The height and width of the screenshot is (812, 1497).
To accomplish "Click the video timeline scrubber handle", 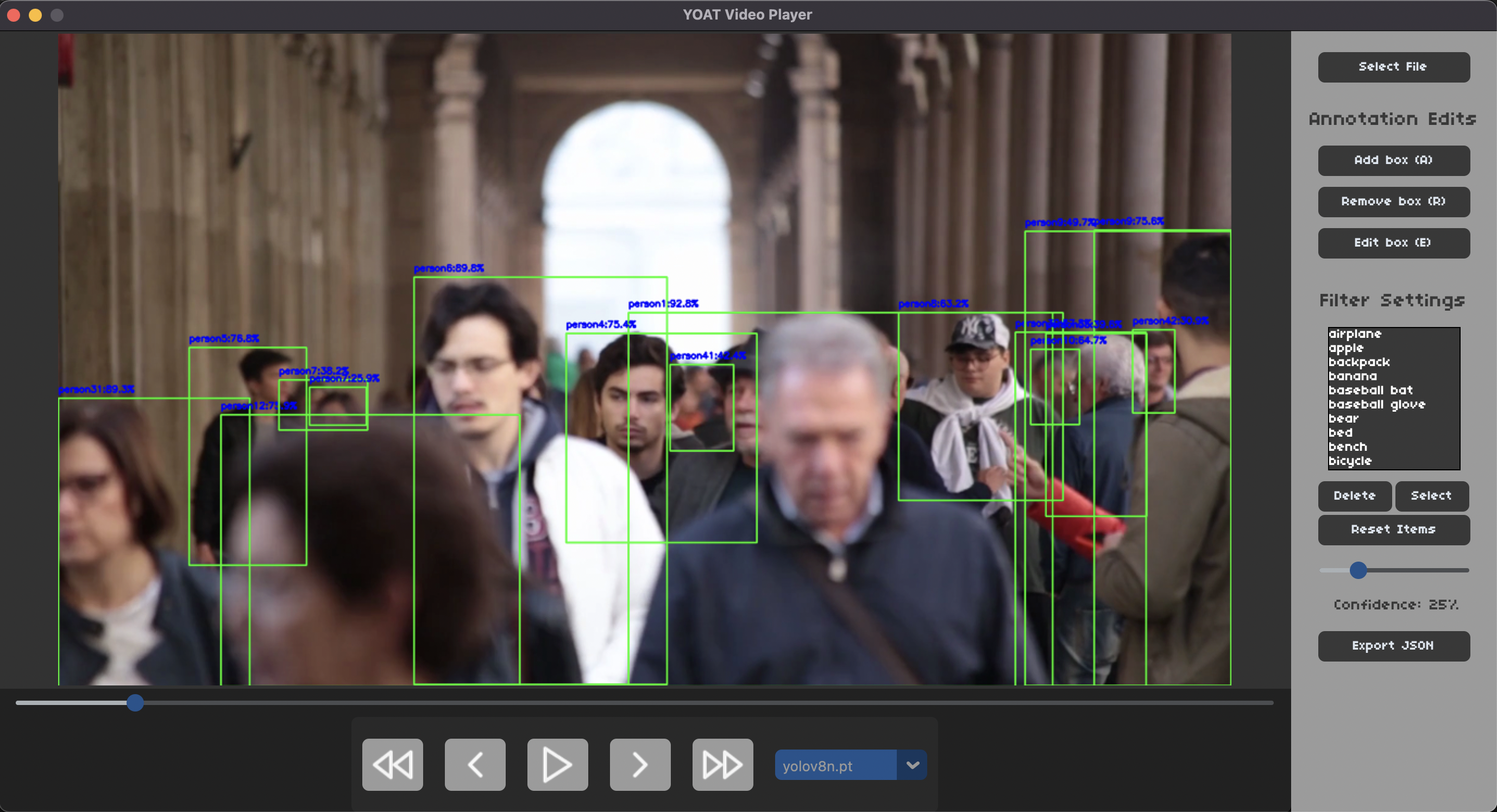I will pyautogui.click(x=135, y=703).
